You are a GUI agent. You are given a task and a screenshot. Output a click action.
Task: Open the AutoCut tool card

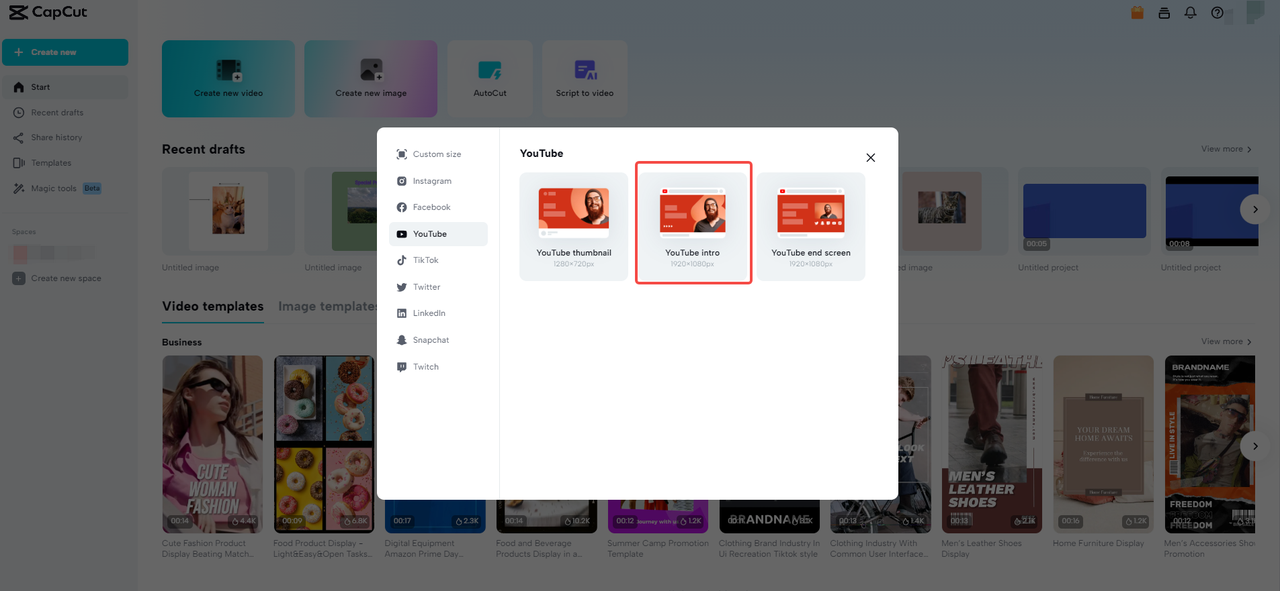490,79
